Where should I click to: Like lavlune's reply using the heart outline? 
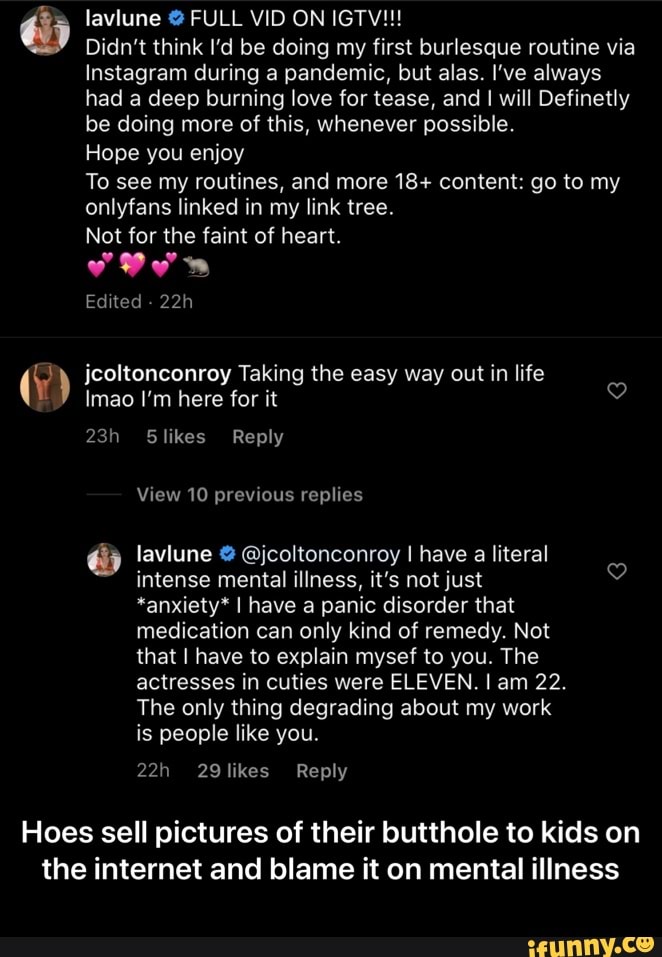click(616, 571)
